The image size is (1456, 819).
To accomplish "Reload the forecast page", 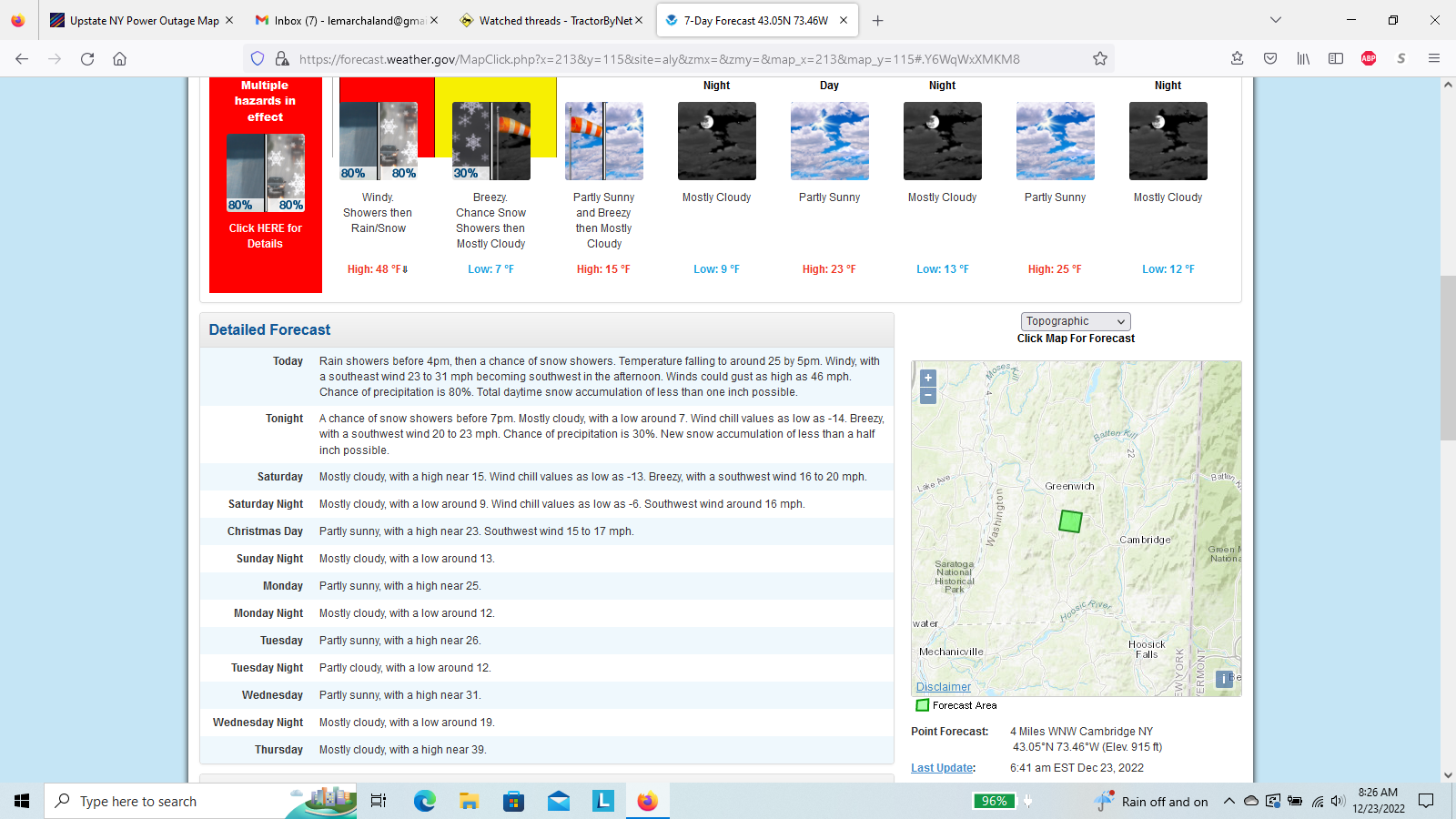I will (x=87, y=59).
